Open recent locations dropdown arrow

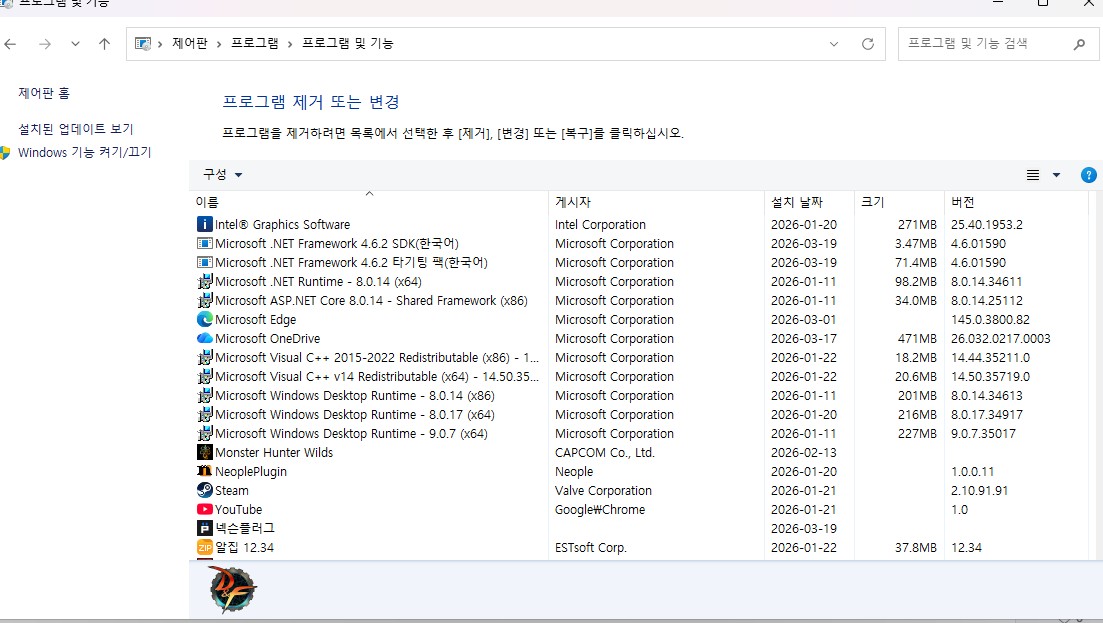click(x=75, y=44)
